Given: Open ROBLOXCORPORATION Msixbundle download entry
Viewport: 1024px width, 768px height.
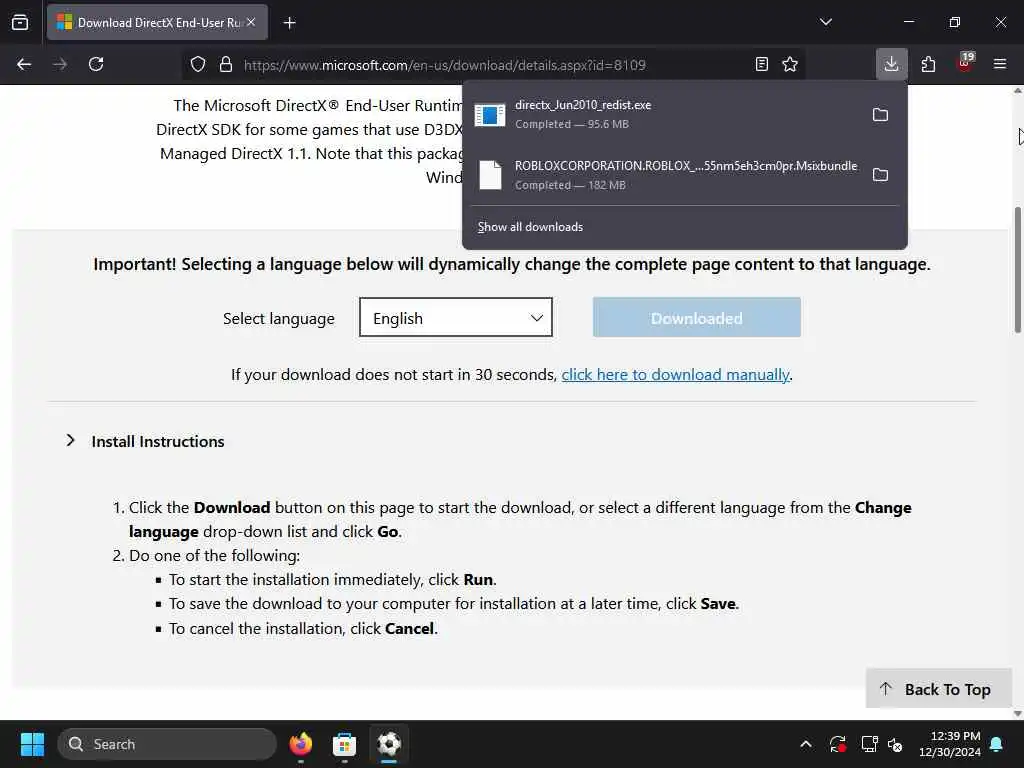Looking at the screenshot, I should 666,175.
